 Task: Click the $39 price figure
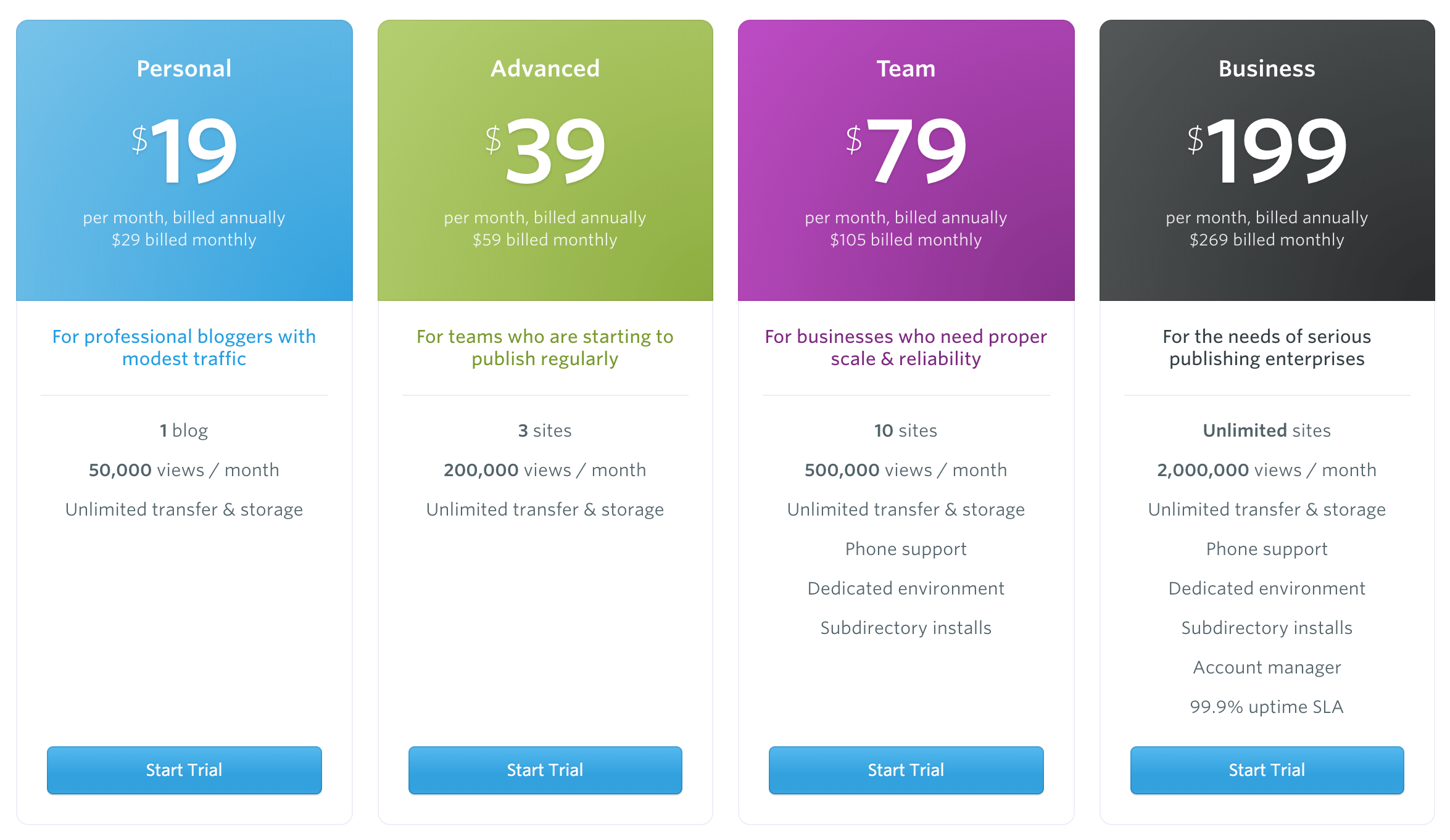coord(546,150)
